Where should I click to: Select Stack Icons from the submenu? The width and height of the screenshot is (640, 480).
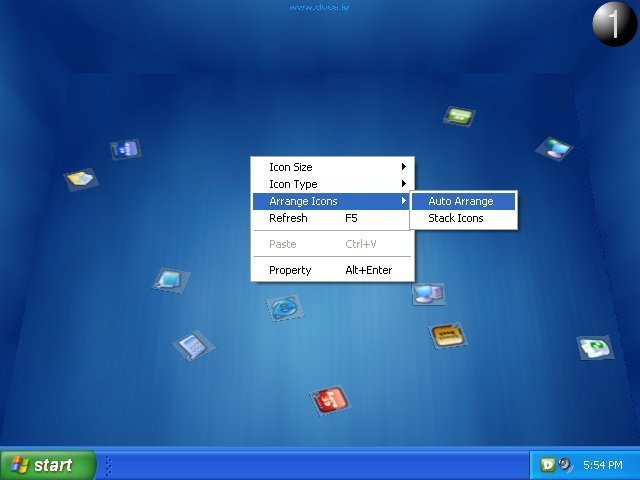click(463, 218)
